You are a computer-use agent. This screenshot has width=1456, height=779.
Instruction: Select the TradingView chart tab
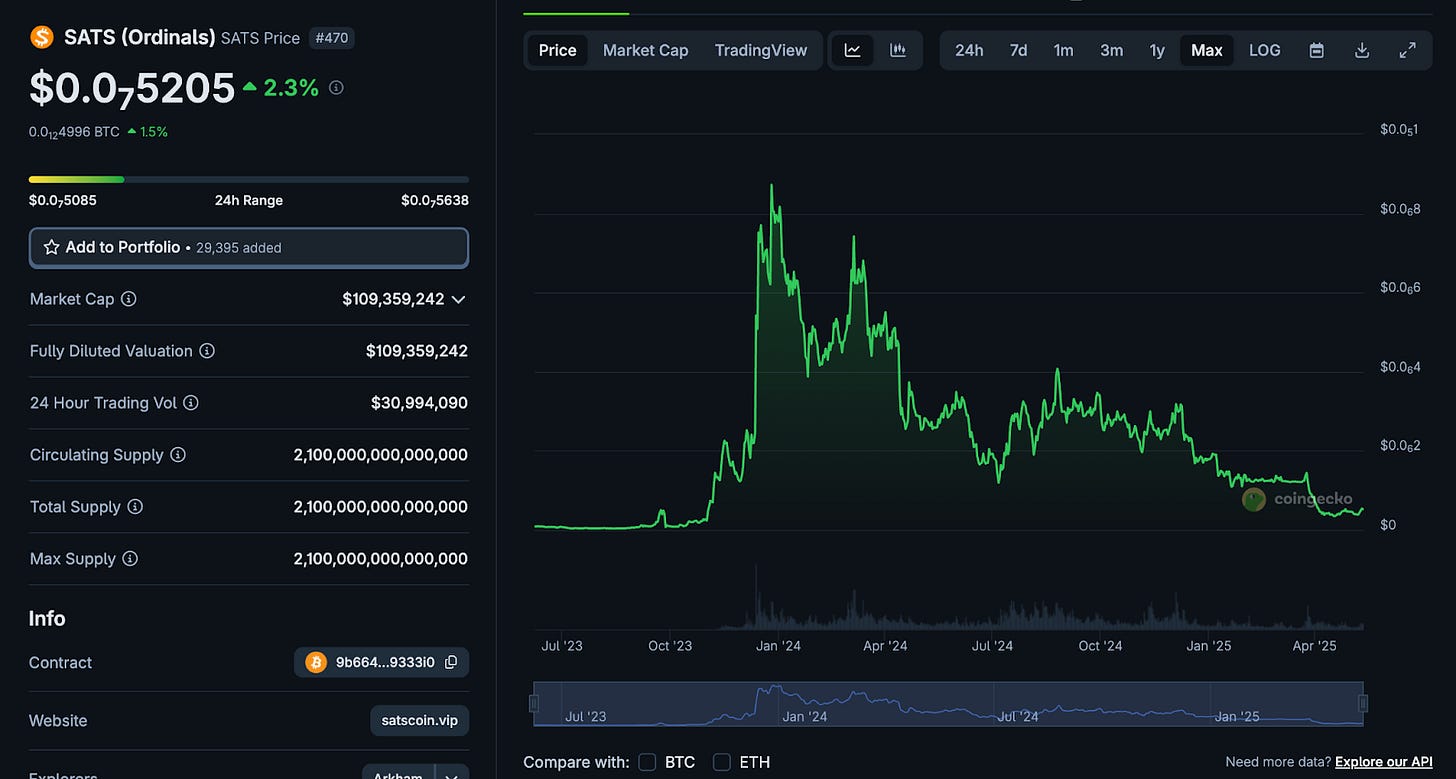point(761,50)
